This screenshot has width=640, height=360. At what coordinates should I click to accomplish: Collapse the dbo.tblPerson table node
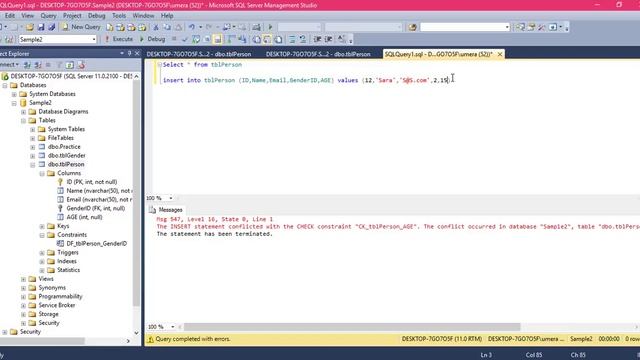[33, 164]
